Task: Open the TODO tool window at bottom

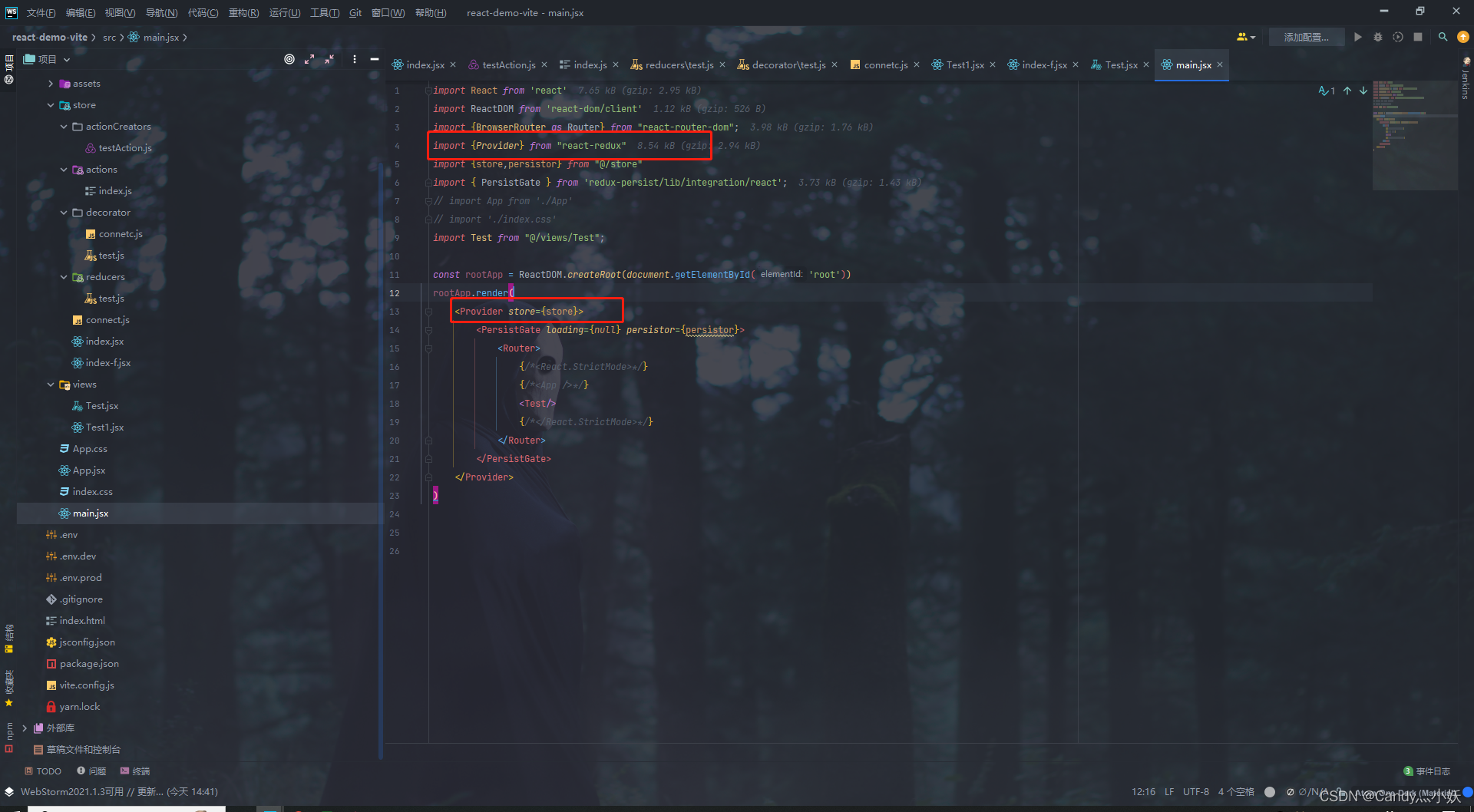Action: tap(43, 771)
